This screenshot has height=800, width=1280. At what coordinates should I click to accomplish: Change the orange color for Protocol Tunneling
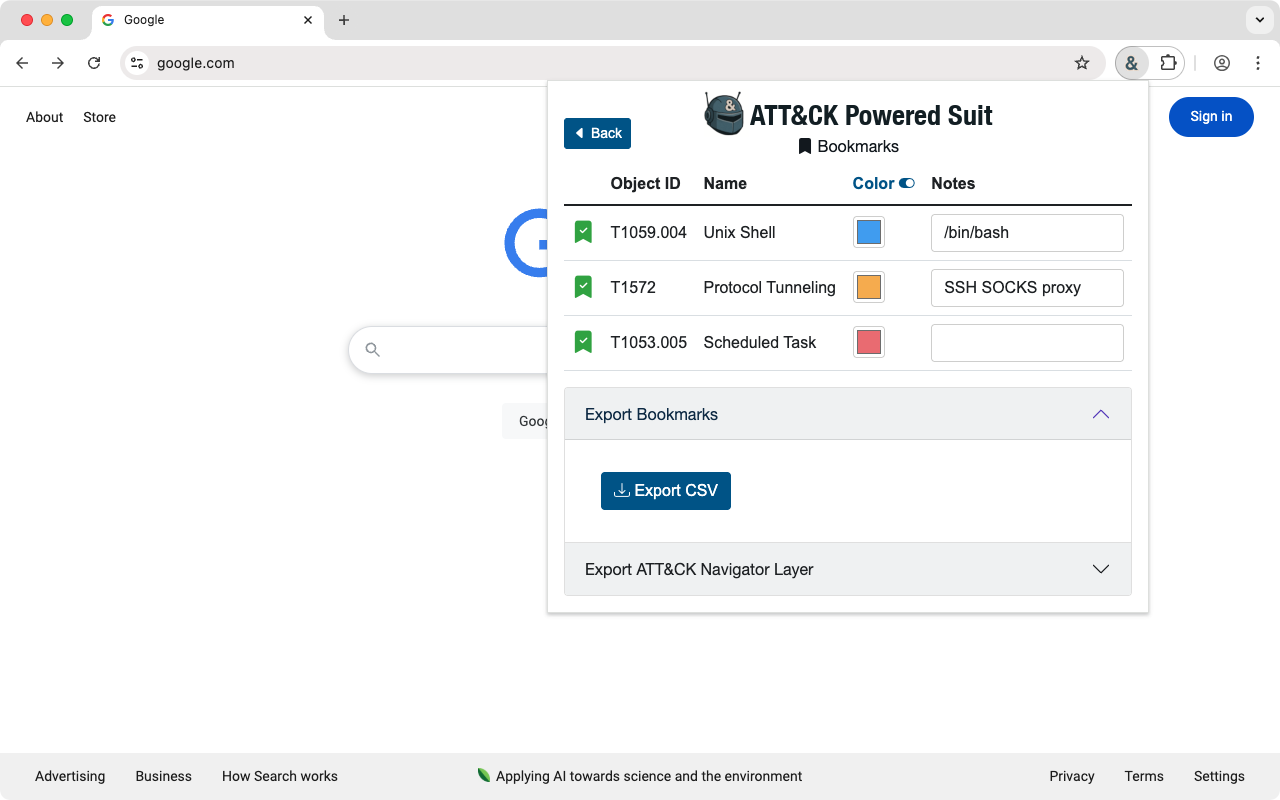pos(869,287)
